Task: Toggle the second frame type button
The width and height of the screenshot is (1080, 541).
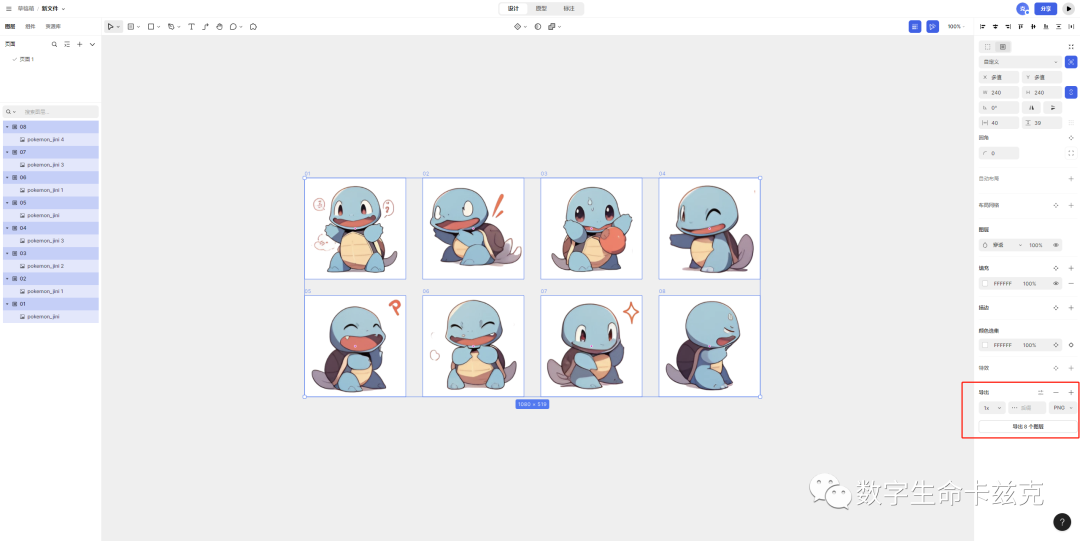Action: 1003,47
